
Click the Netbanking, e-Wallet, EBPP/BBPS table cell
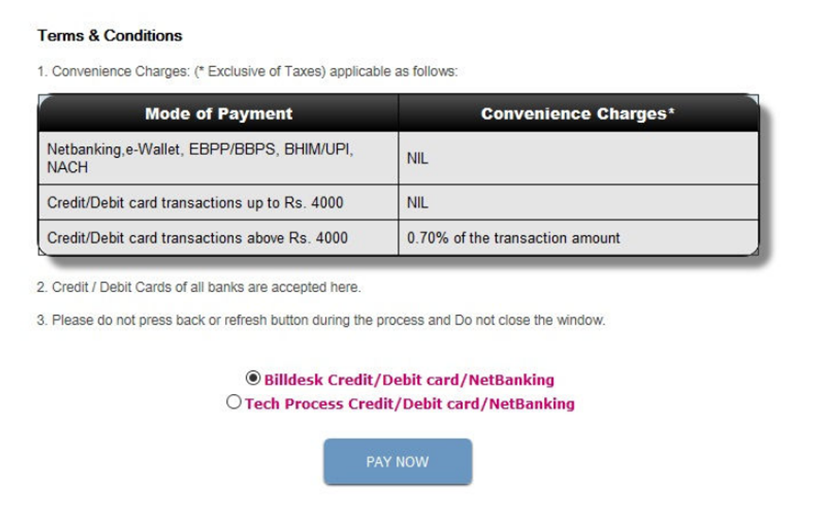(200, 157)
